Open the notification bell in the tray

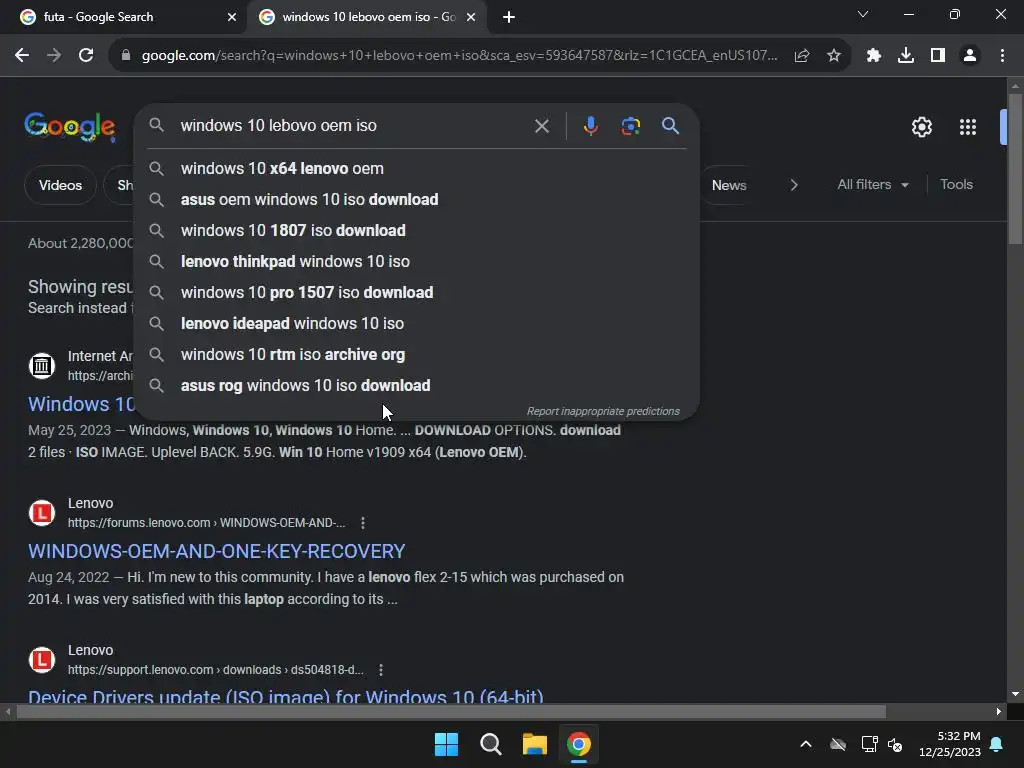(996, 744)
